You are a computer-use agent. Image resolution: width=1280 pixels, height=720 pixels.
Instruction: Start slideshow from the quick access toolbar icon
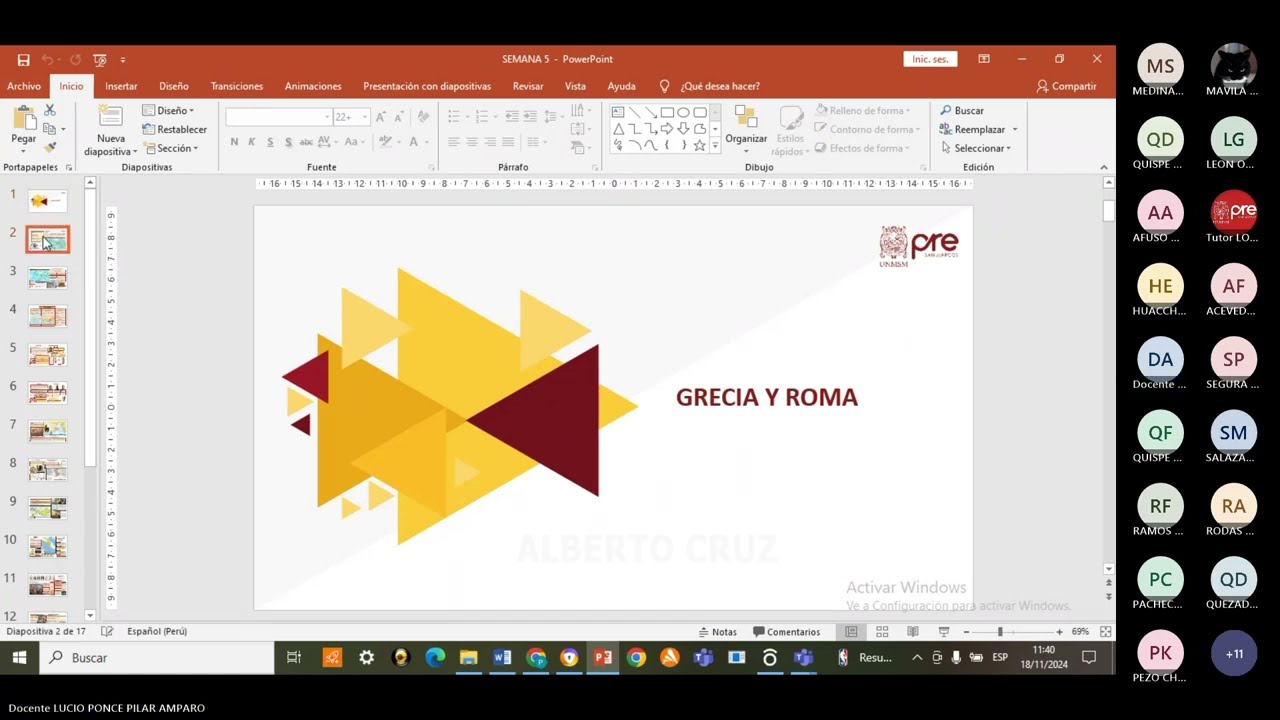[x=100, y=60]
